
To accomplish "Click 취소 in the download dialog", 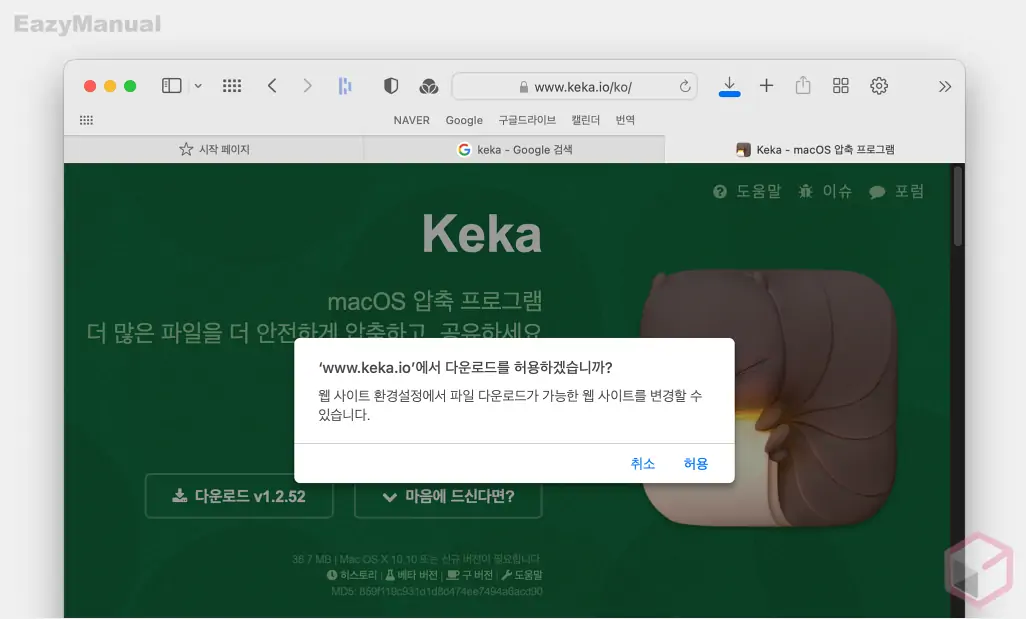I will 643,464.
